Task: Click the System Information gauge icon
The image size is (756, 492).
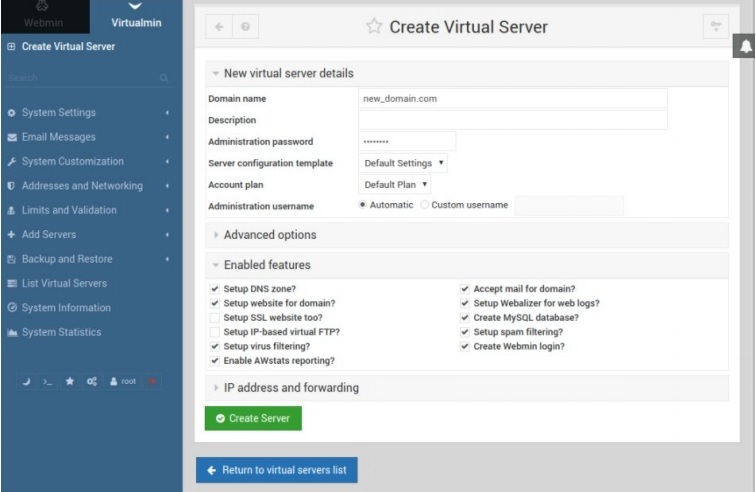Action: [12, 307]
